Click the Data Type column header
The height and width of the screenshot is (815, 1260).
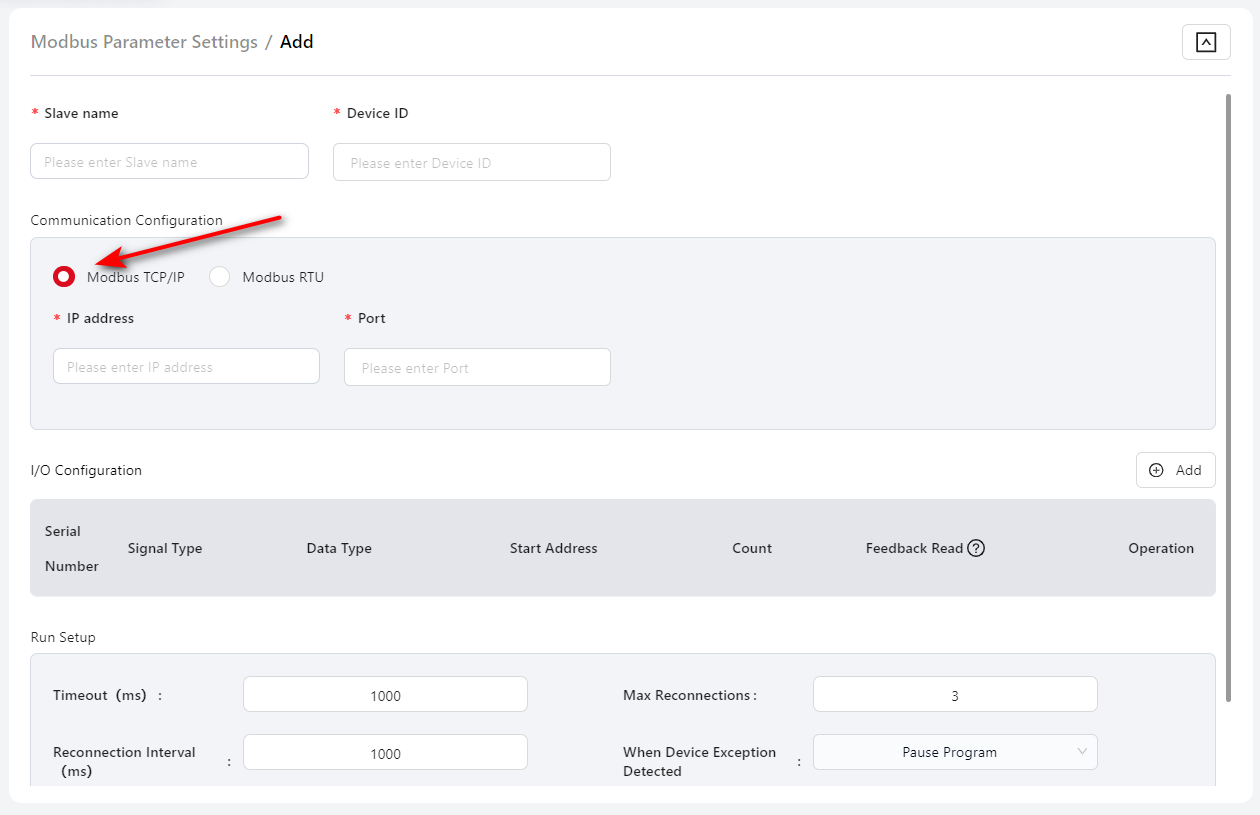pos(339,548)
